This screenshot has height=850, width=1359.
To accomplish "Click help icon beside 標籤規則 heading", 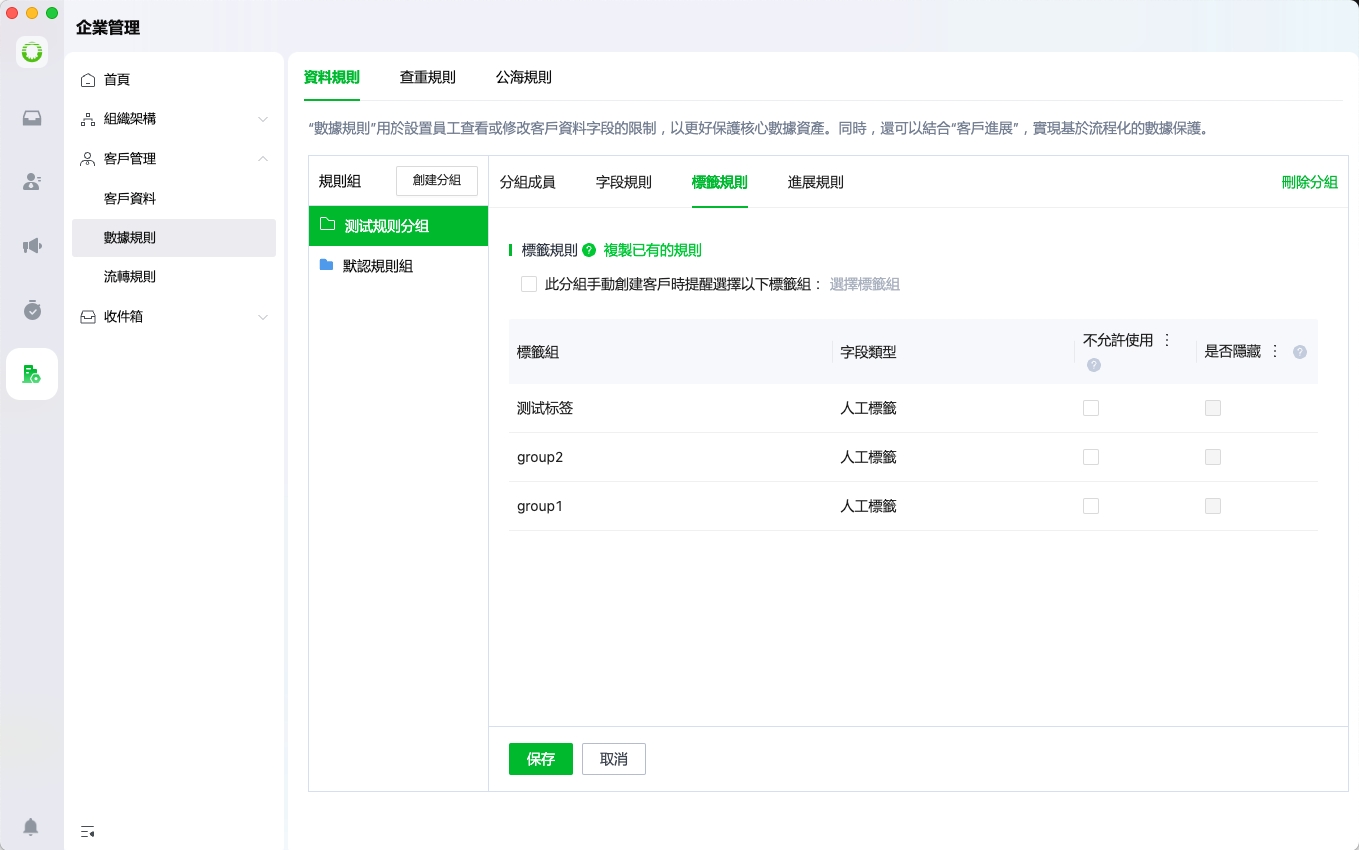I will pos(589,250).
